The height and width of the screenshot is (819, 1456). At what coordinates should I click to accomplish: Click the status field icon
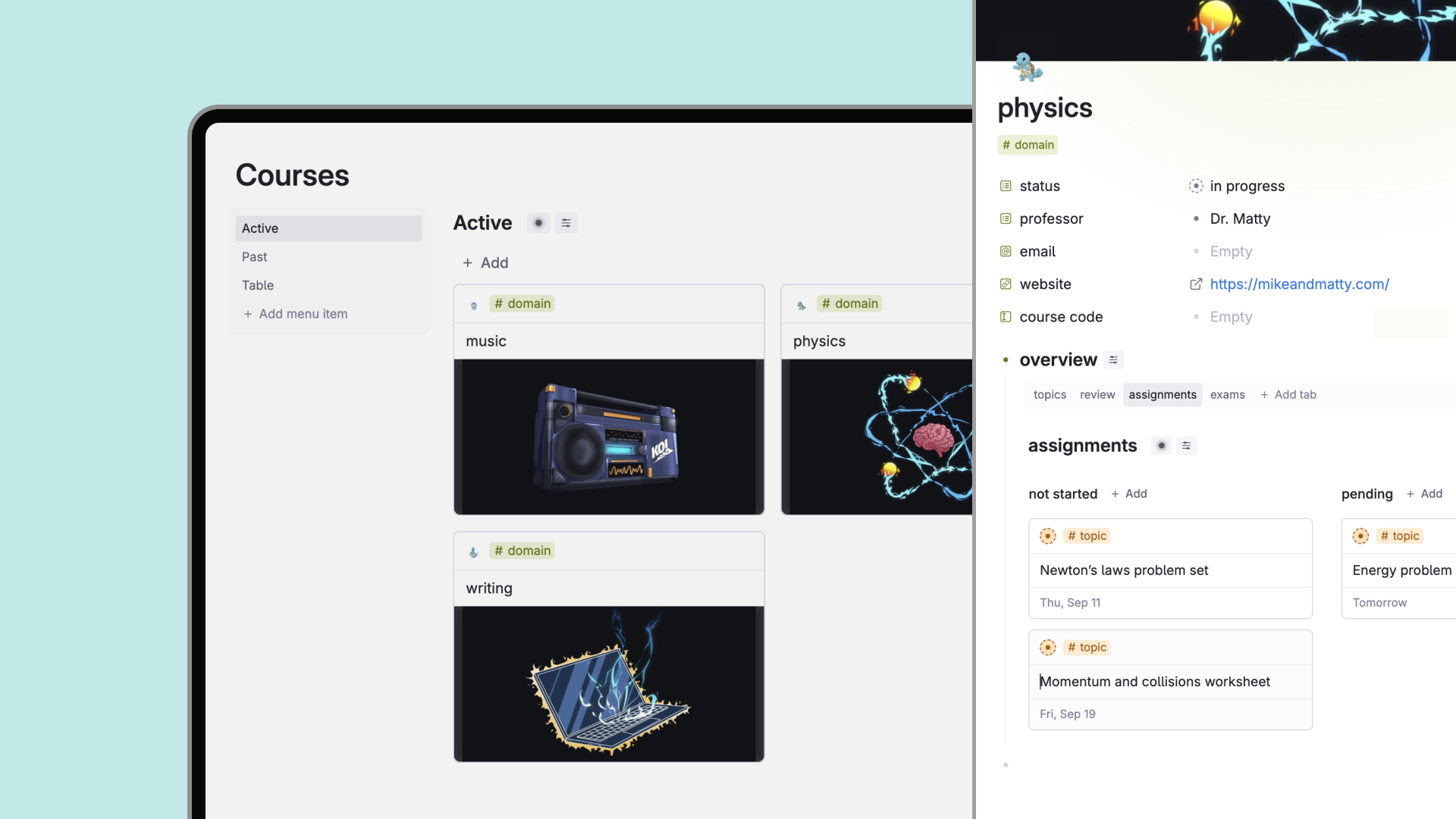[x=1006, y=186]
